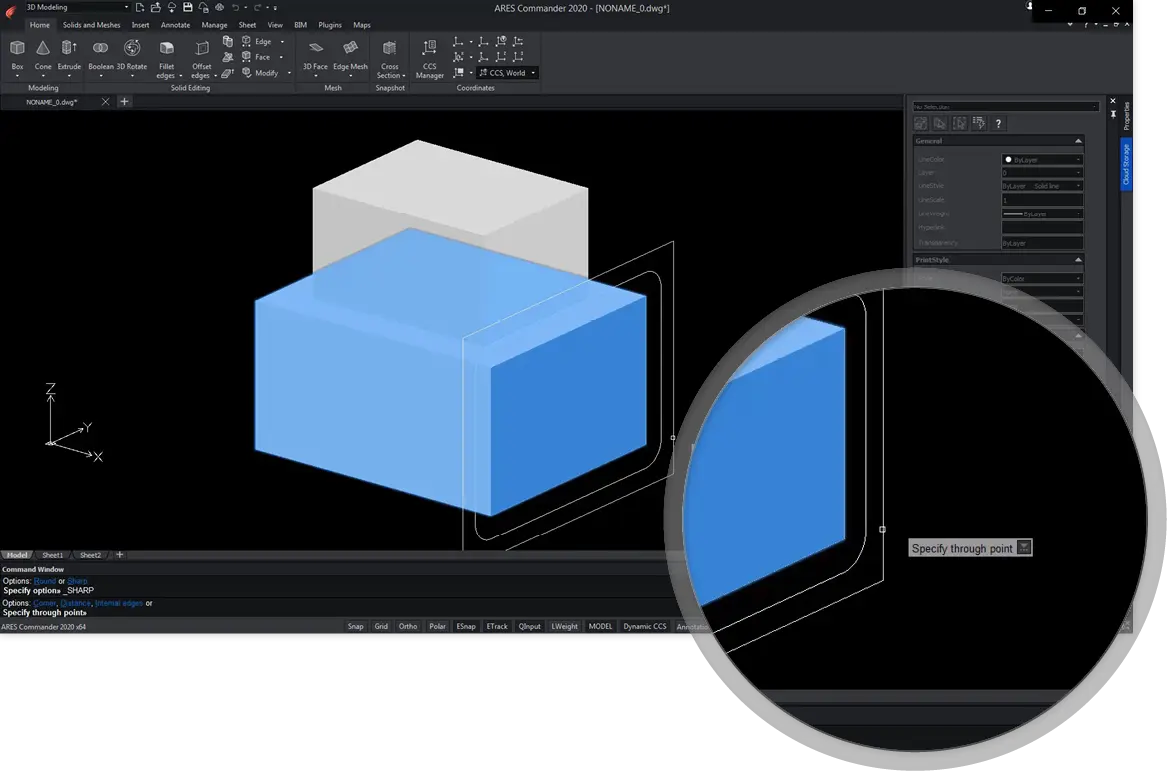Choose the 3D Rotate tool

[132, 56]
